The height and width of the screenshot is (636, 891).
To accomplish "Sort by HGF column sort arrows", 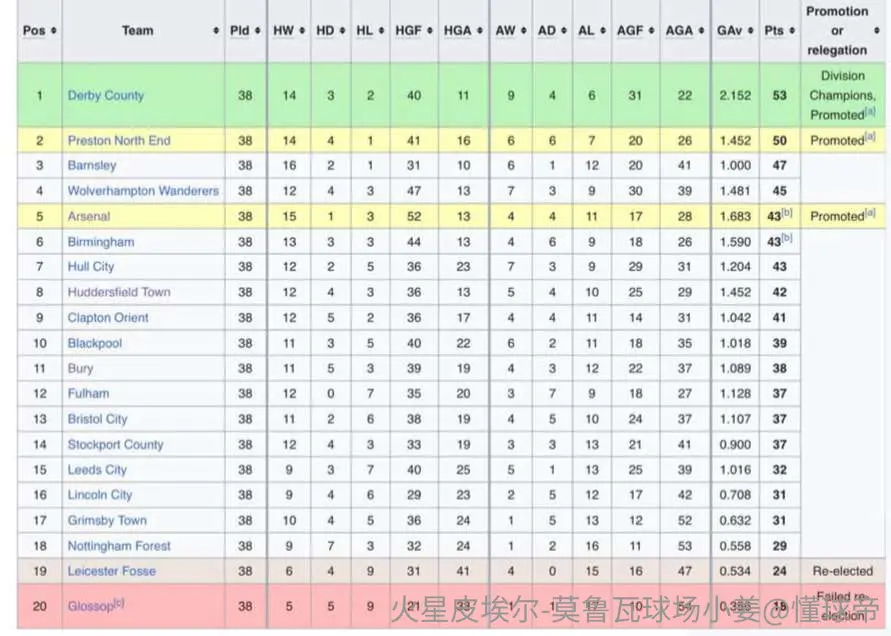I will (x=430, y=31).
